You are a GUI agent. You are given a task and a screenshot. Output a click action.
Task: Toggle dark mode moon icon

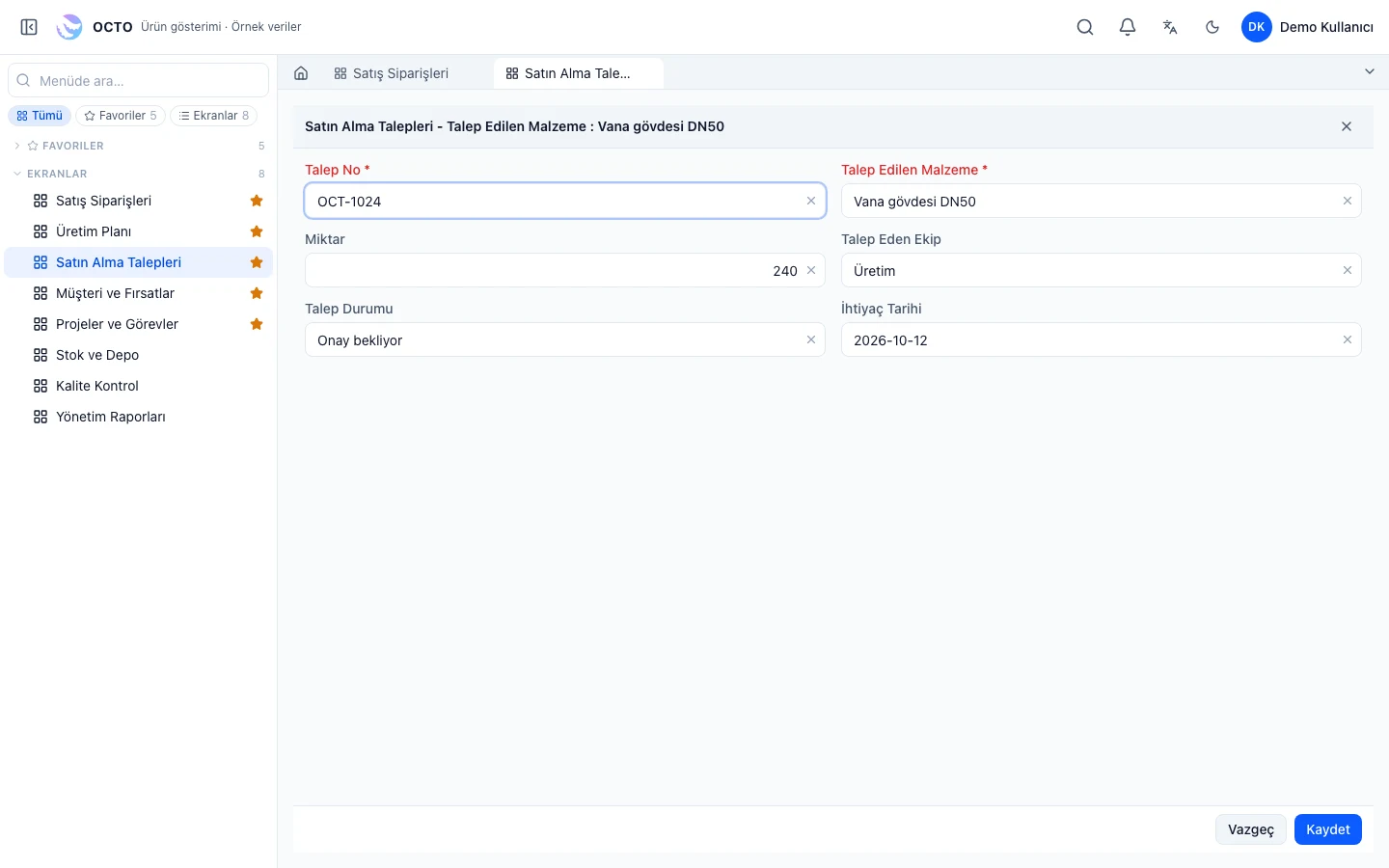[1212, 27]
